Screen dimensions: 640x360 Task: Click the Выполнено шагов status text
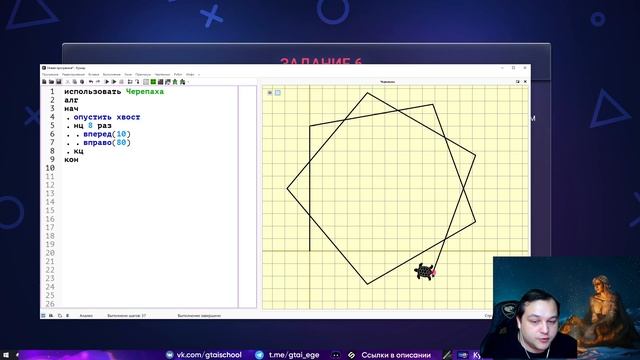(127, 316)
